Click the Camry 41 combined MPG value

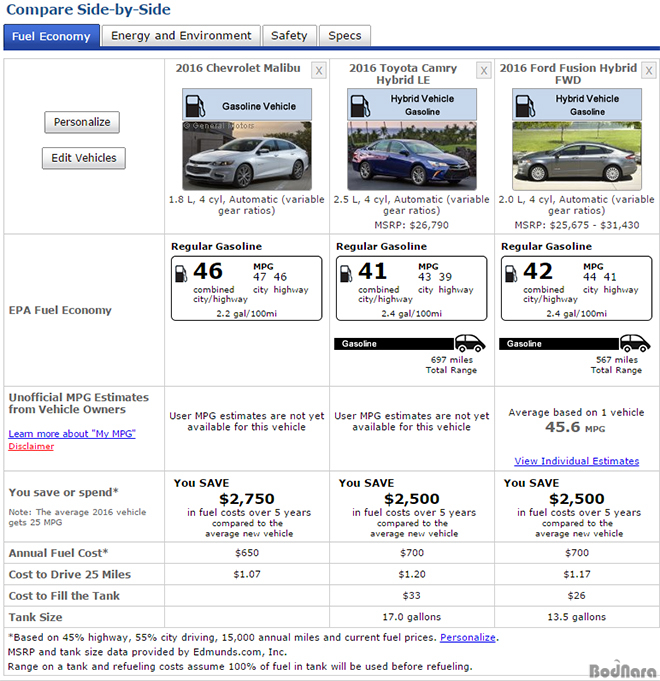(373, 271)
